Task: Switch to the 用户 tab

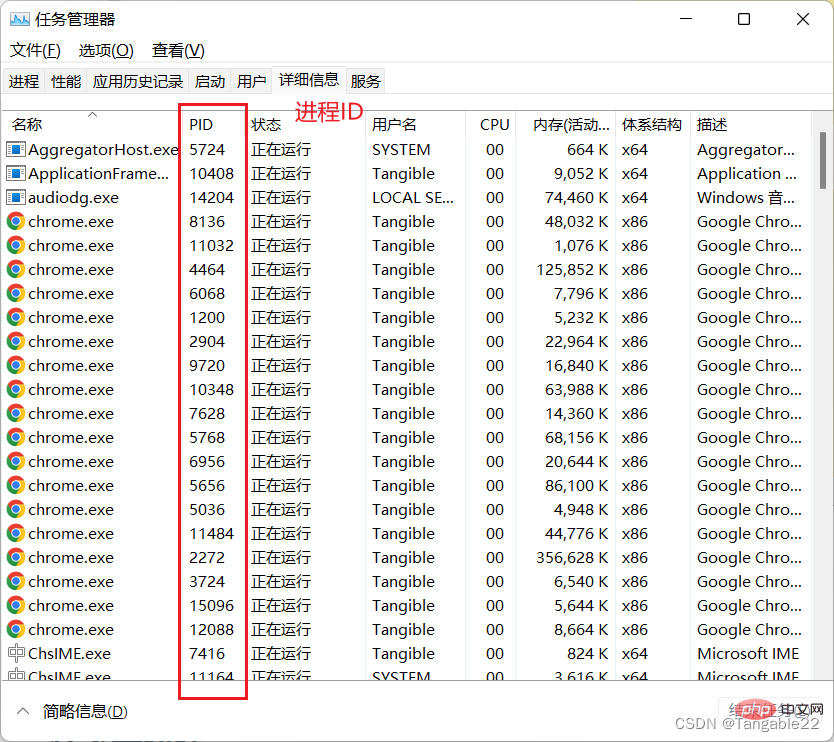Action: coord(252,81)
